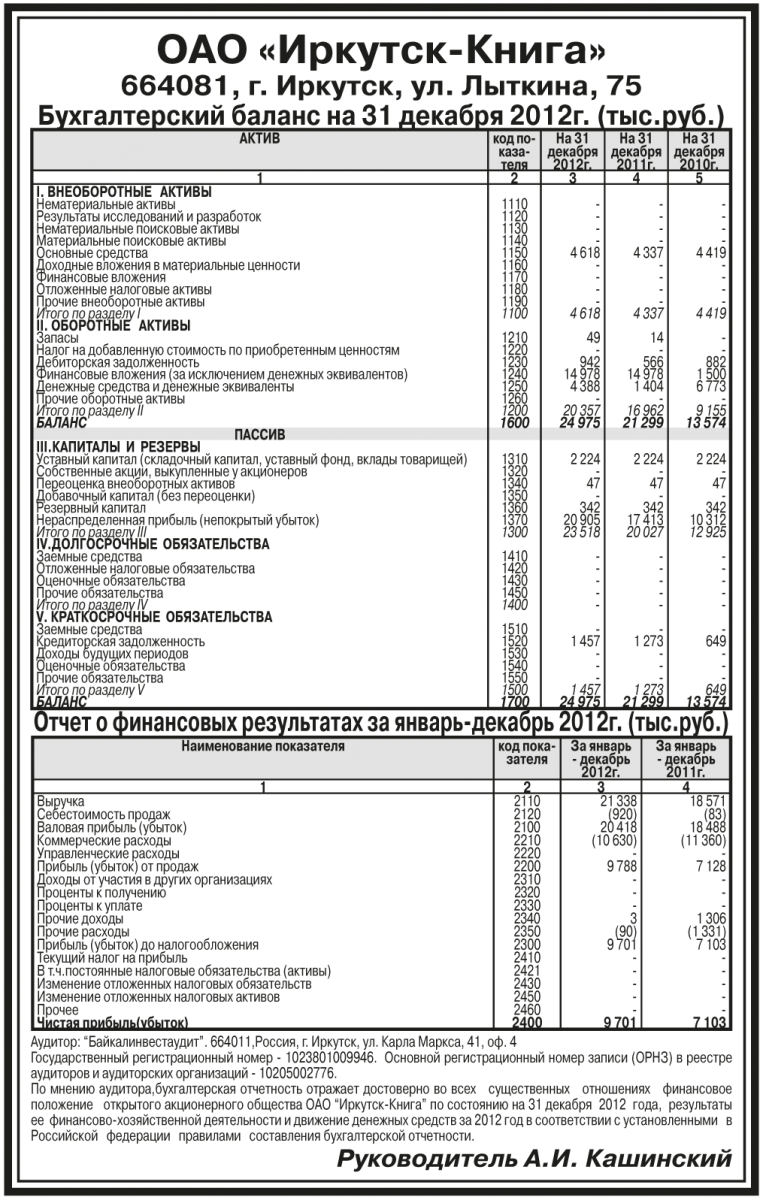763x1200 pixels.
Task: Click the Руководитель А.И. Кашинский signature line
Action: (x=534, y=1160)
